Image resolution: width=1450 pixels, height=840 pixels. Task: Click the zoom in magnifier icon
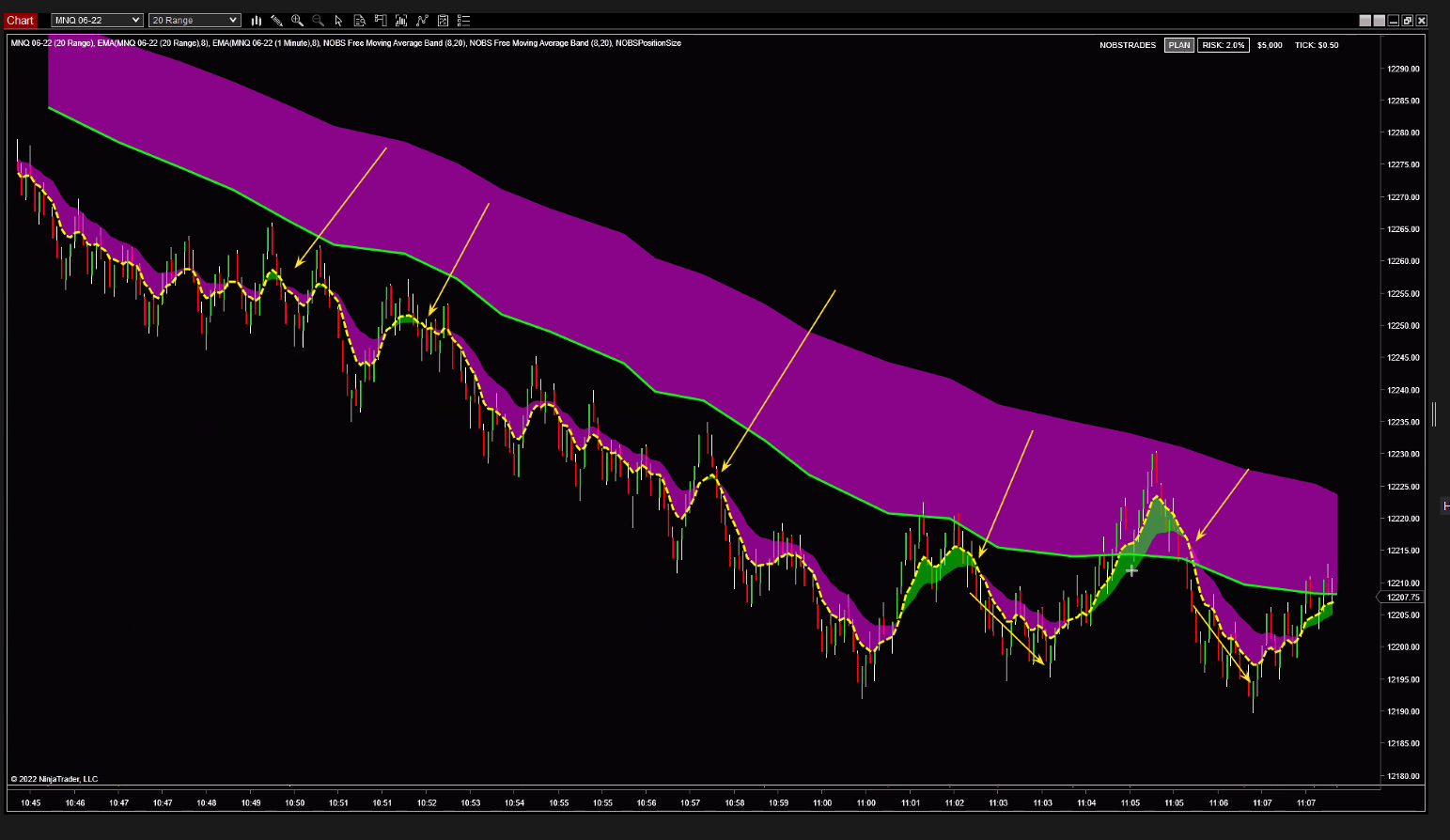tap(297, 20)
